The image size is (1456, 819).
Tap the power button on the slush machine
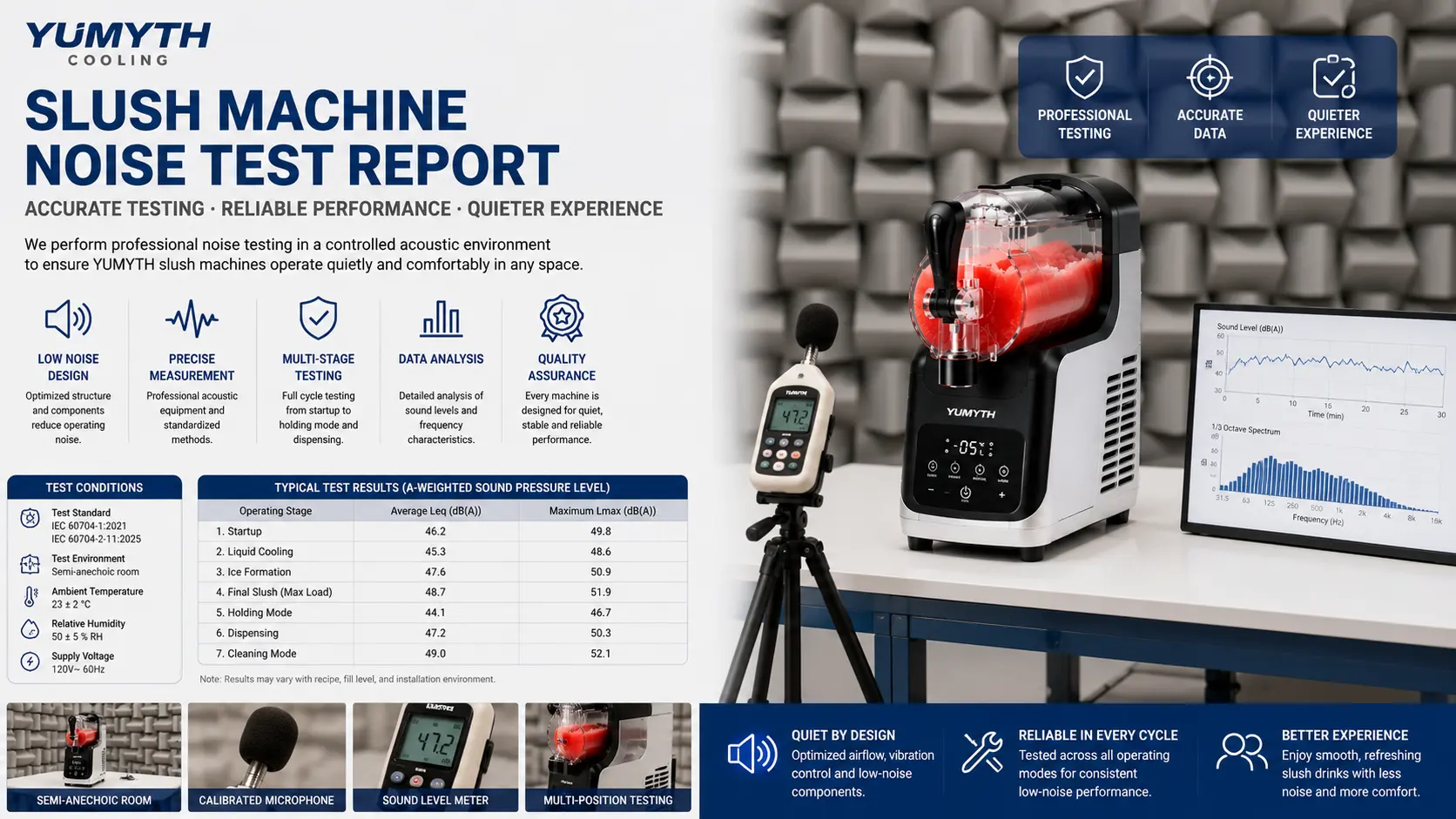point(965,493)
